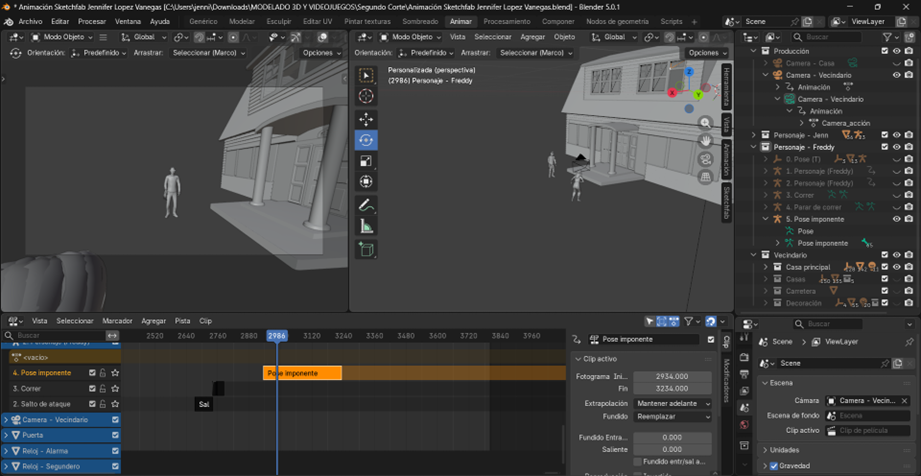This screenshot has width=921, height=476.
Task: Open the Marcador menu in NLA editor
Action: [x=117, y=321]
